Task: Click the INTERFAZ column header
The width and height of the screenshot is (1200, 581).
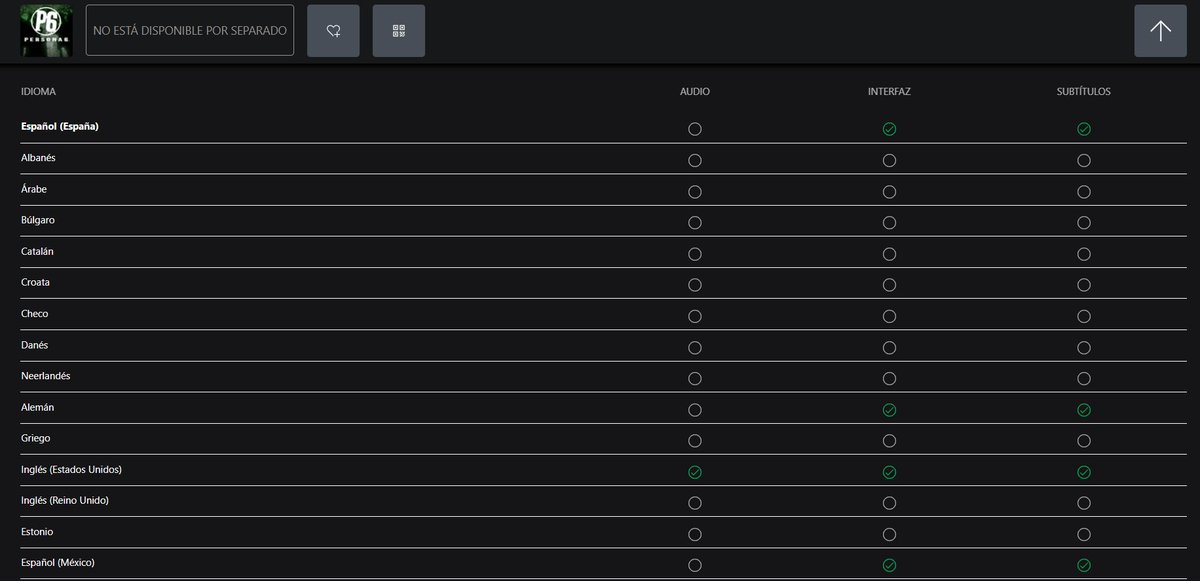Action: coord(889,92)
